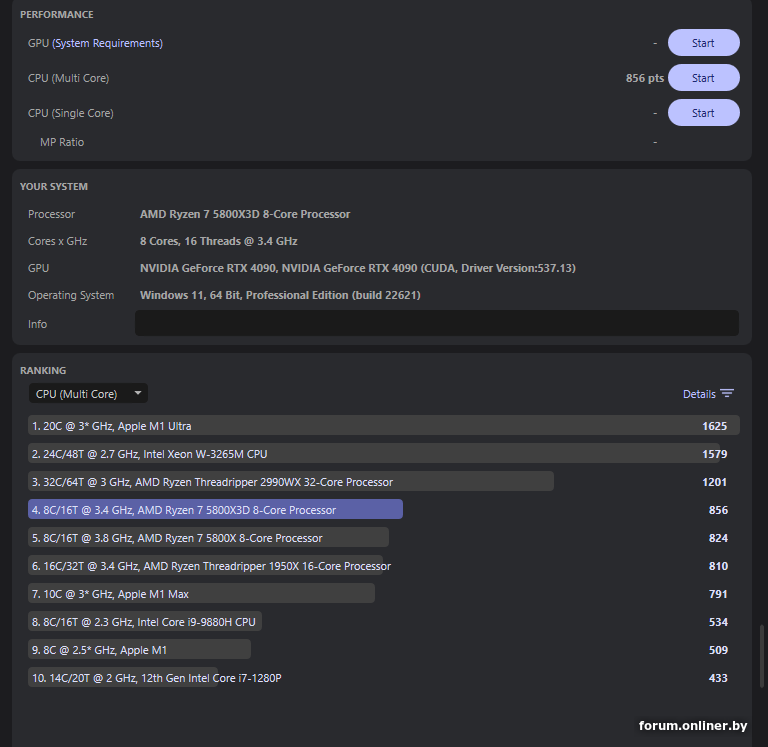The image size is (768, 747).
Task: Select the 8C Apple M1 ranking entry
Action: 139,650
